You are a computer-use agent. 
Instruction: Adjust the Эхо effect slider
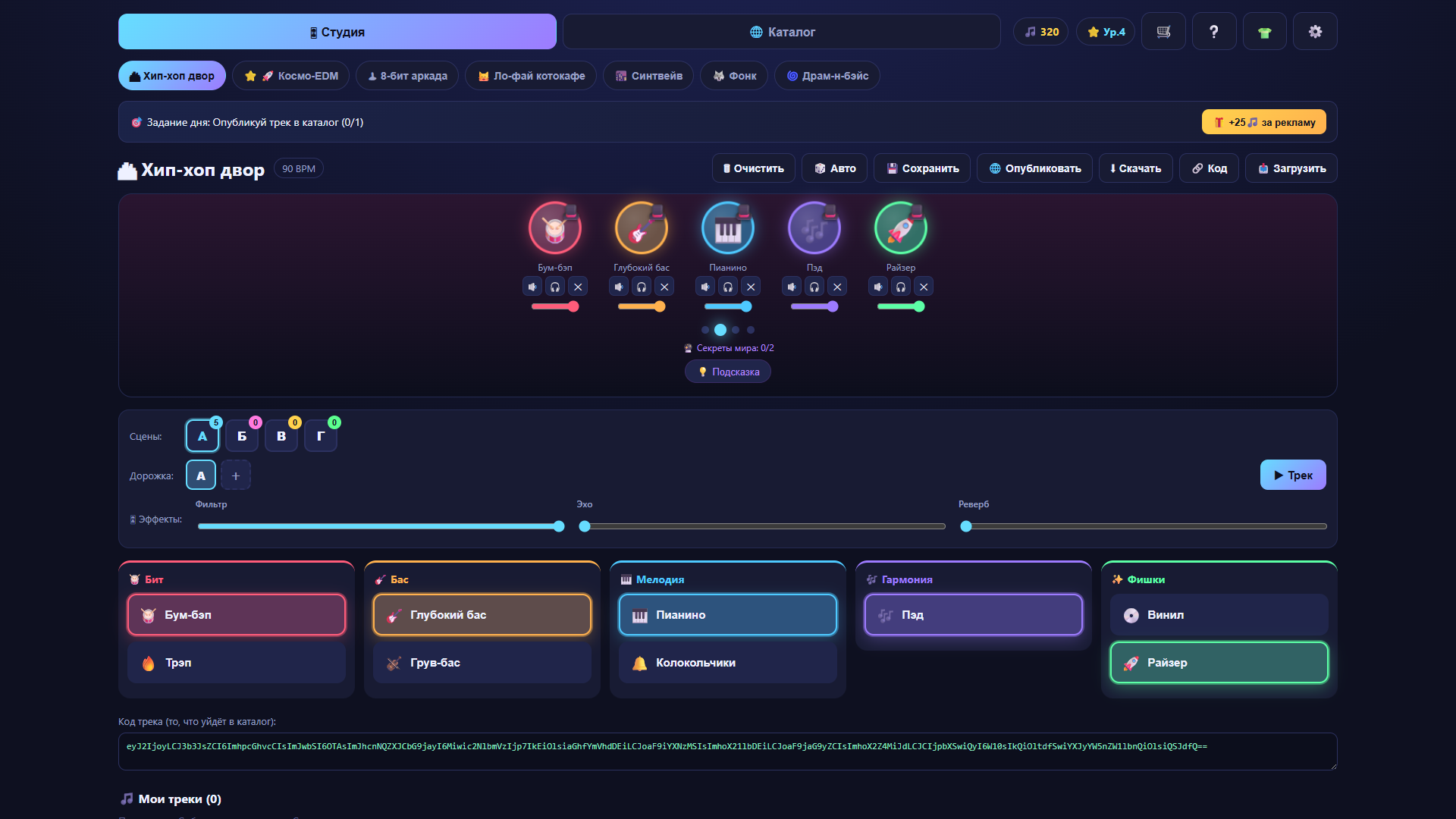(x=764, y=526)
